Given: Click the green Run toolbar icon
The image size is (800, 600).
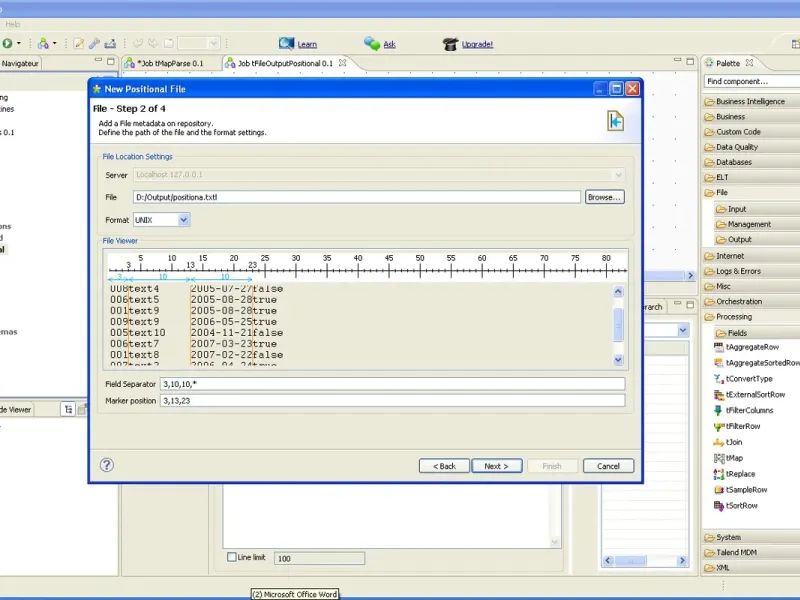Looking at the screenshot, I should (7, 43).
